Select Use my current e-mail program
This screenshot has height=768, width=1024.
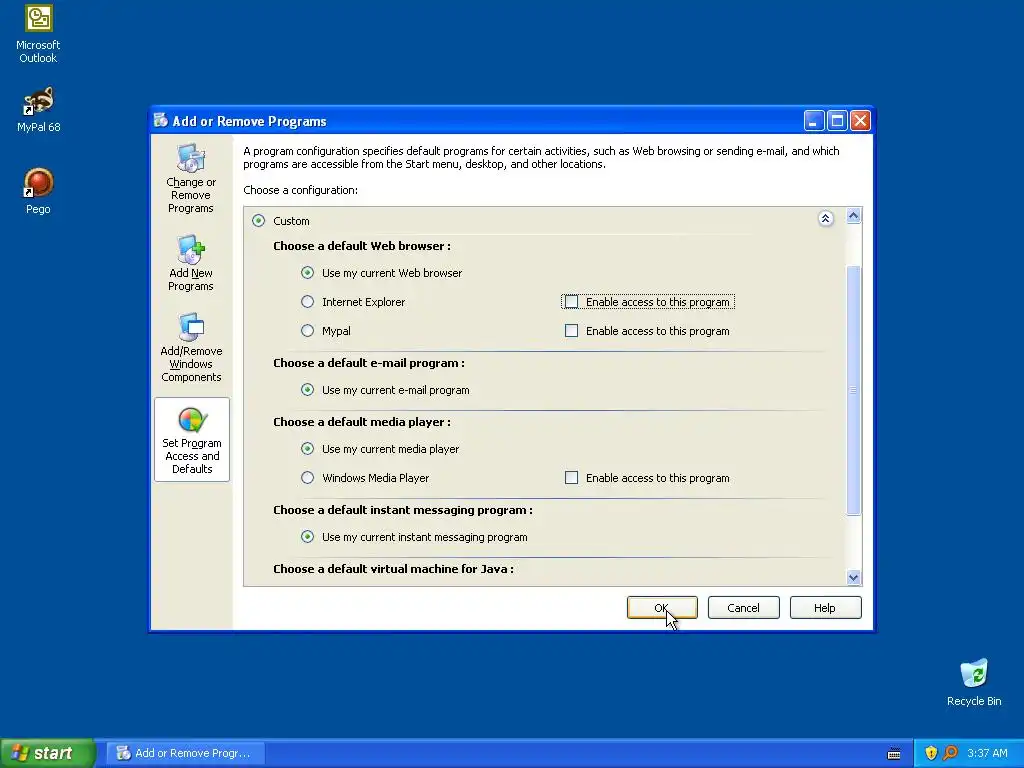pos(308,390)
